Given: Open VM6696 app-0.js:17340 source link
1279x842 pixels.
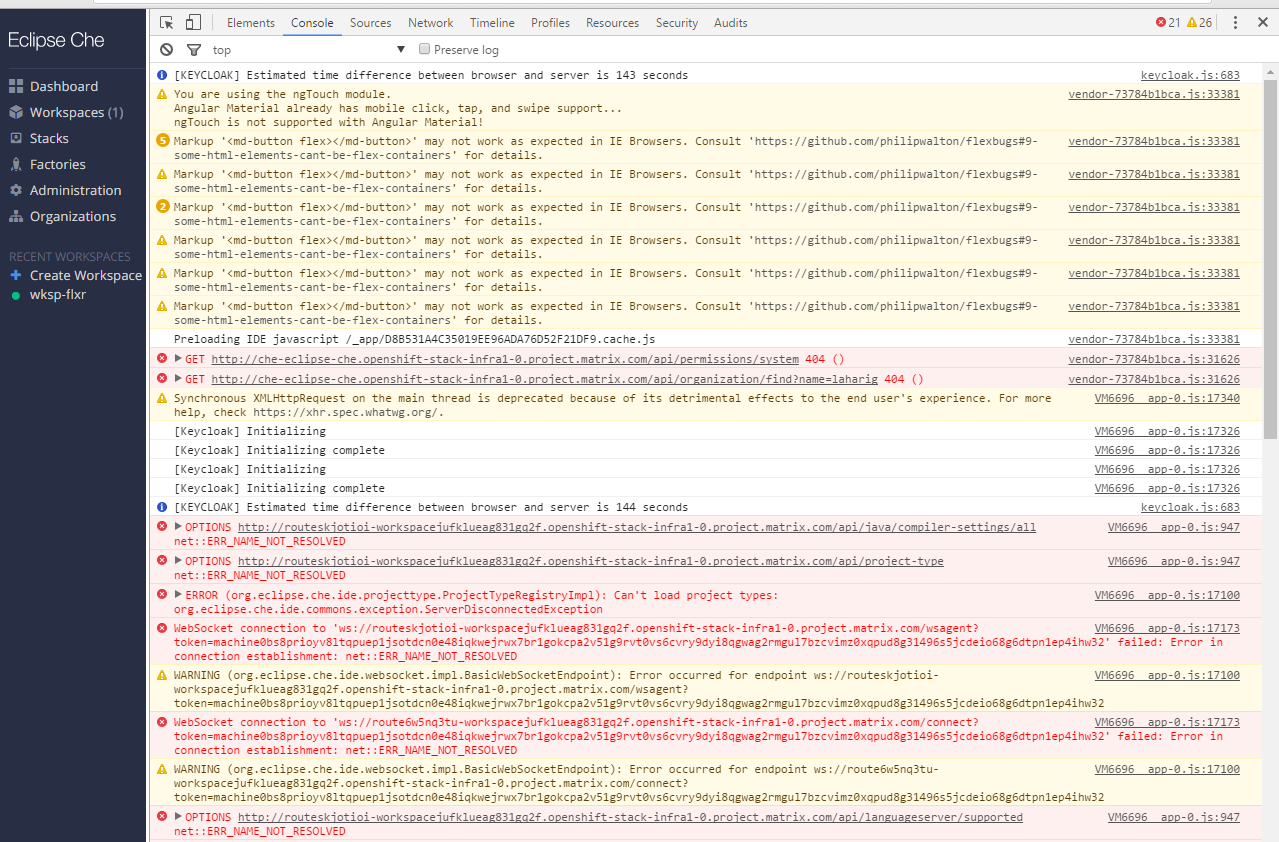Looking at the screenshot, I should (x=1167, y=398).
